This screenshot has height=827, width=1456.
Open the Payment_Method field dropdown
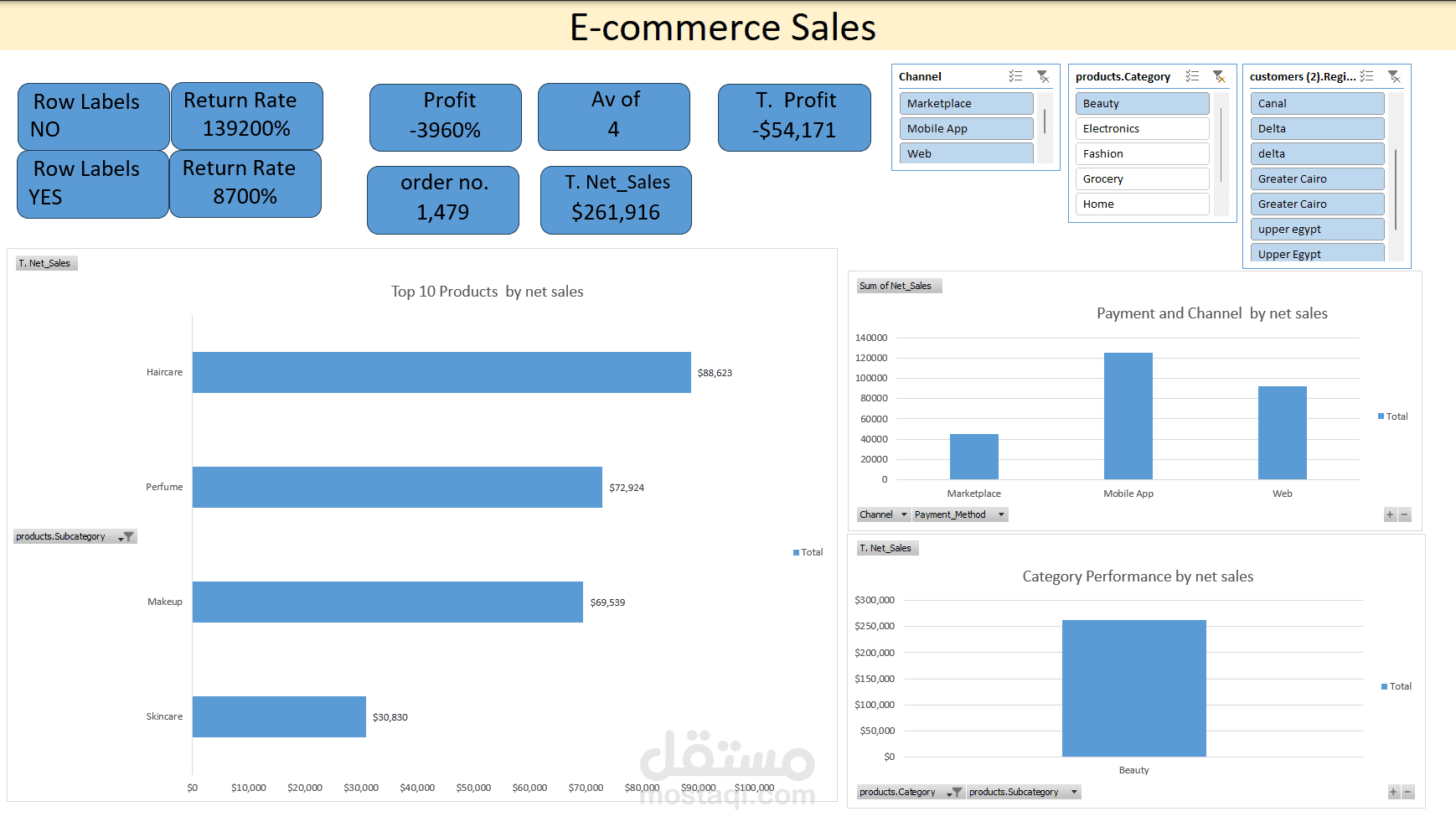1002,514
